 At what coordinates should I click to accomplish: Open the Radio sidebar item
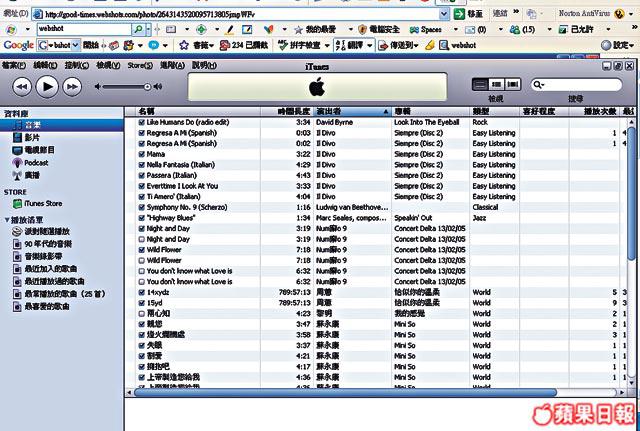[27, 176]
